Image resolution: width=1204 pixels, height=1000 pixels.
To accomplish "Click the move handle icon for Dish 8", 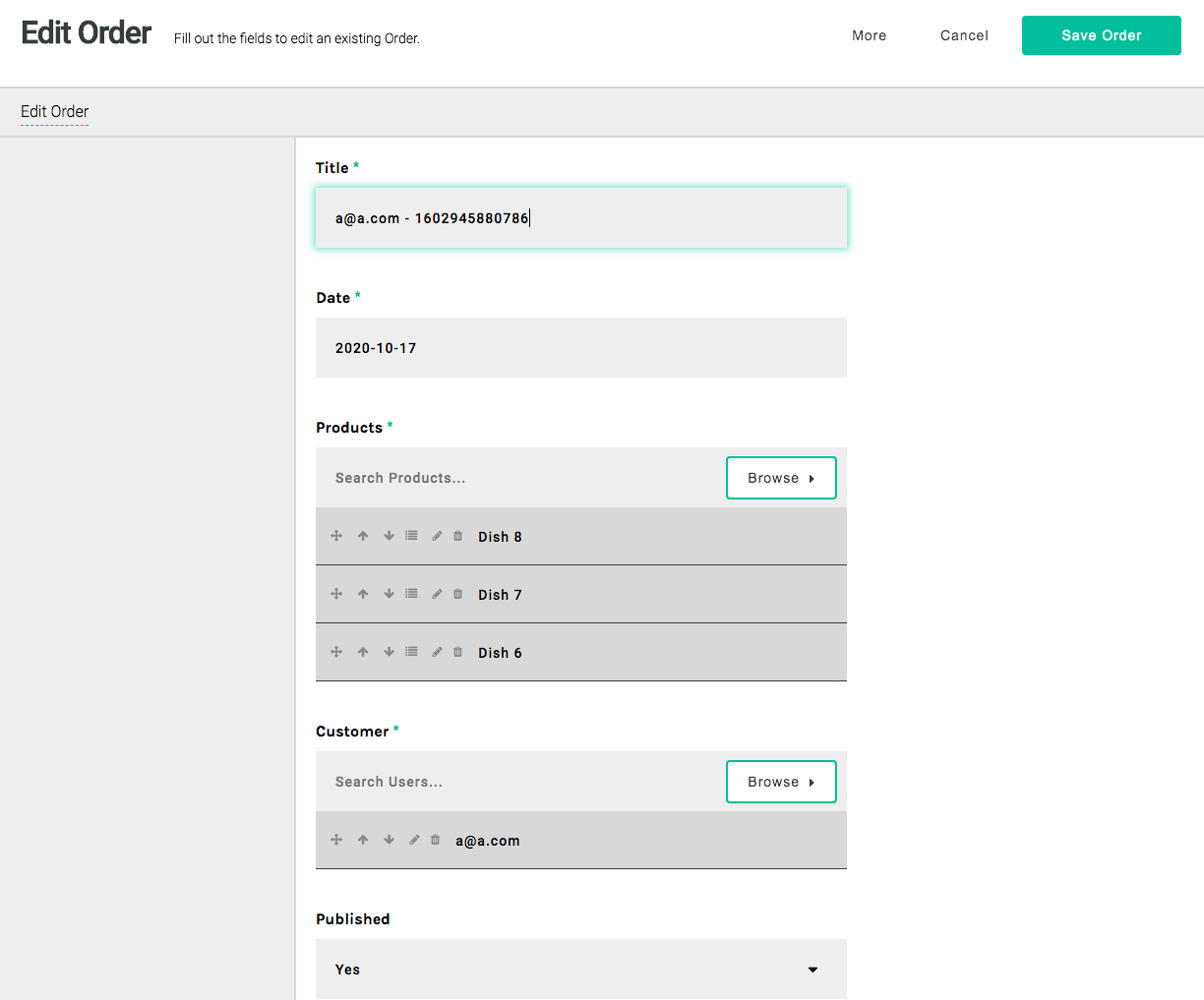I will point(336,536).
